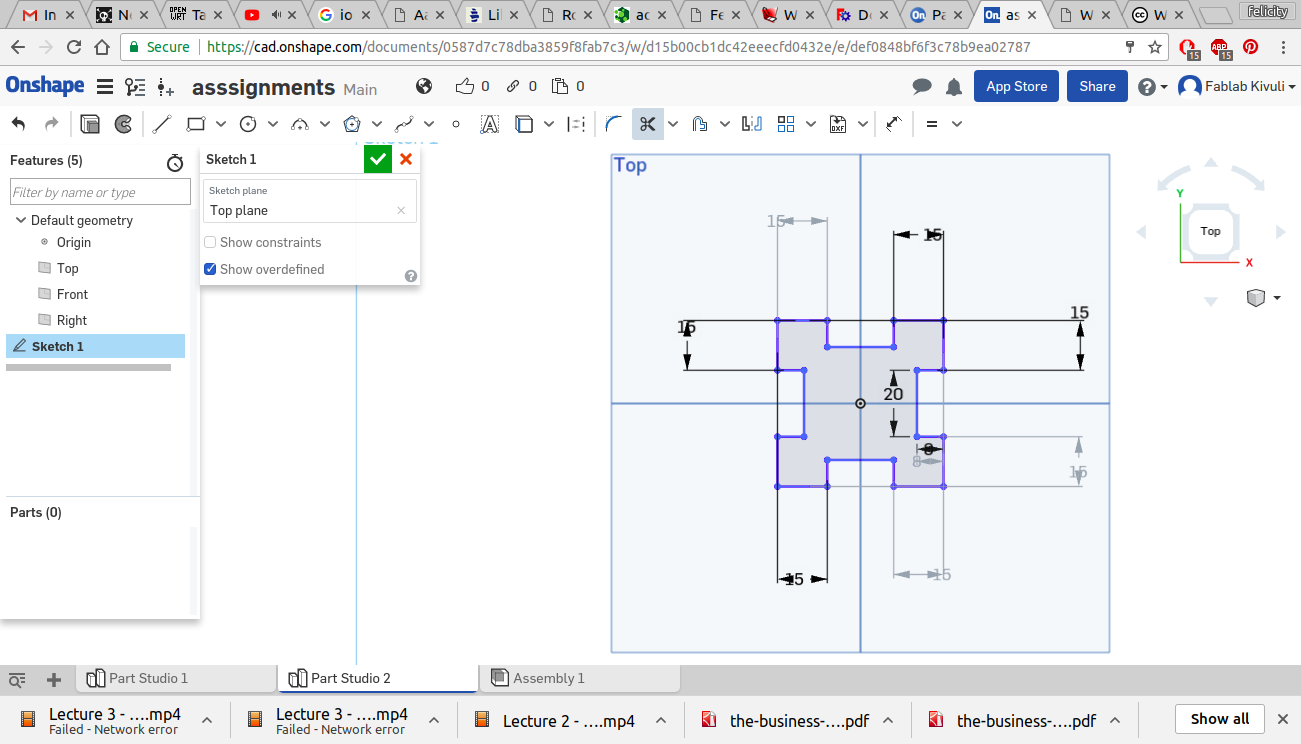
Task: Click the Top face of view cube
Action: coord(1210,231)
